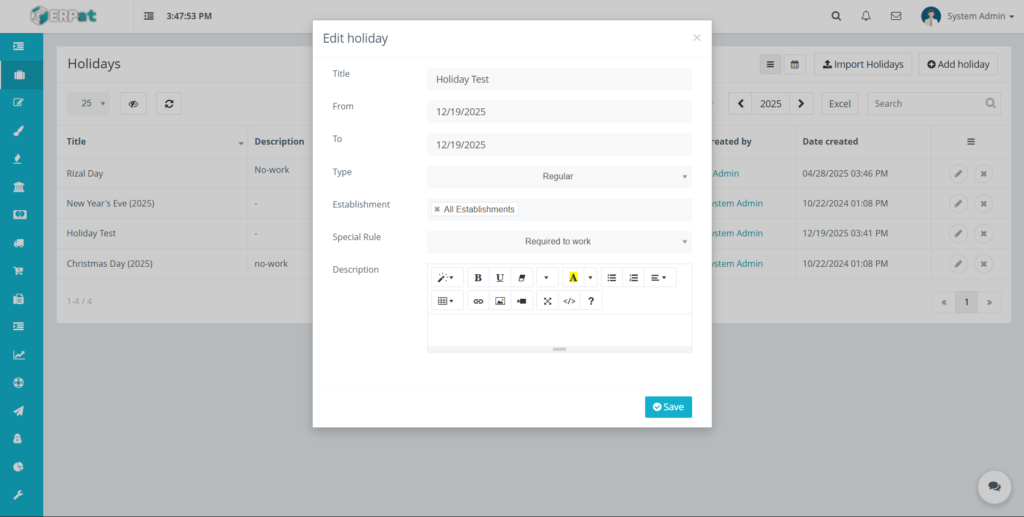Viewport: 1024px width, 517px height.
Task: Open the table column options menu
Action: pyautogui.click(x=971, y=142)
